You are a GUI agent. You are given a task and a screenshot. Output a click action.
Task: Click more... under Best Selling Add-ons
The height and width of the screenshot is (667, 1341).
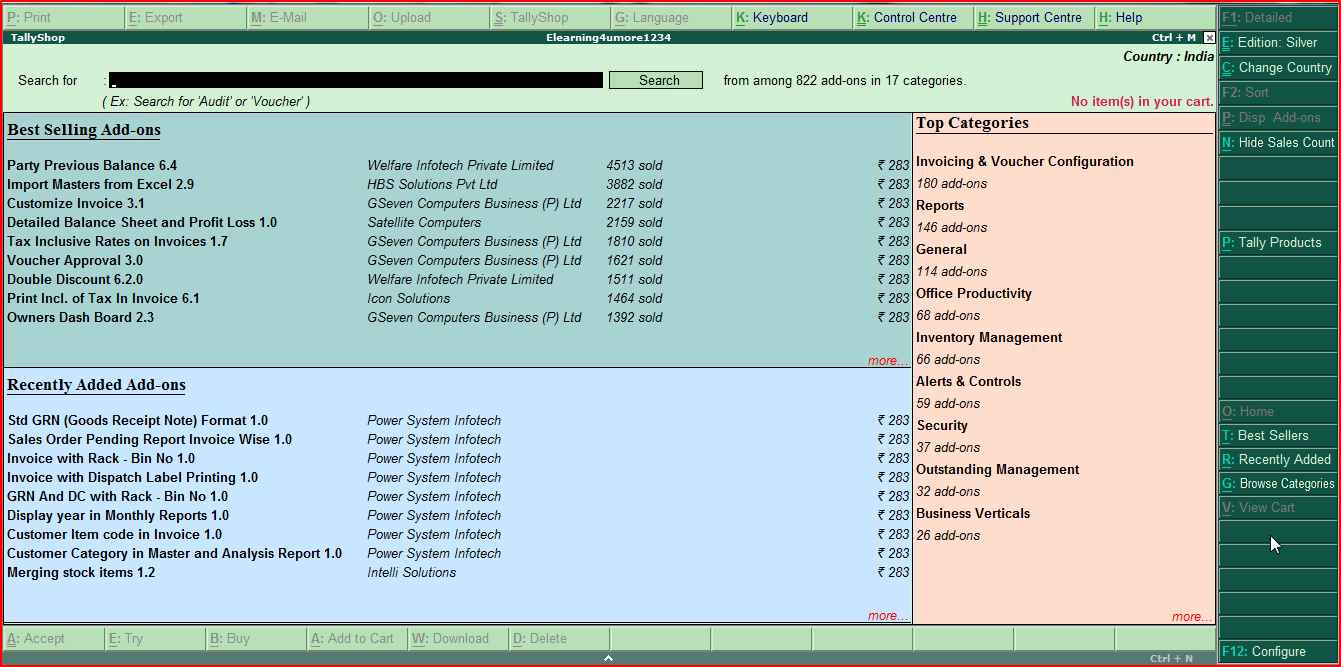click(888, 360)
